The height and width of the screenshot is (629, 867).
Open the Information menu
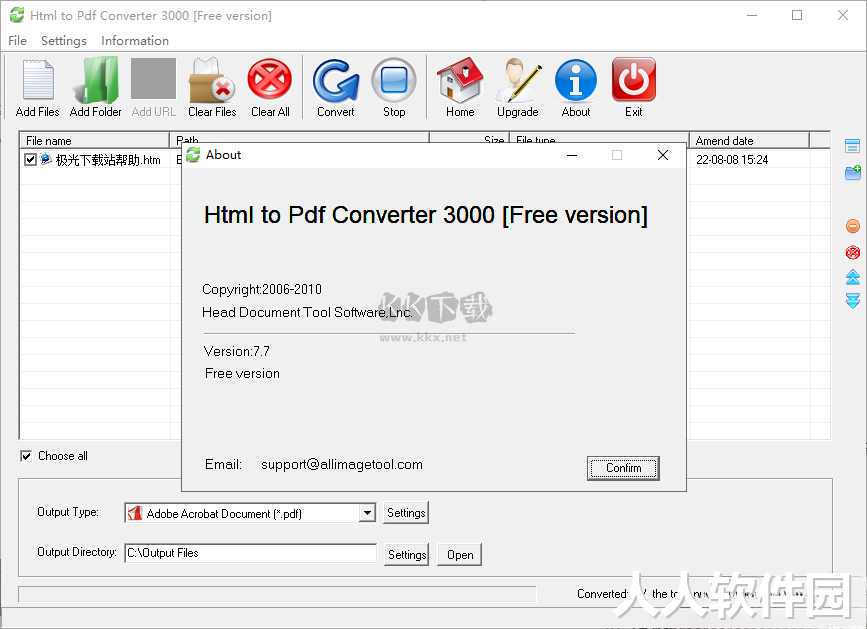click(135, 40)
